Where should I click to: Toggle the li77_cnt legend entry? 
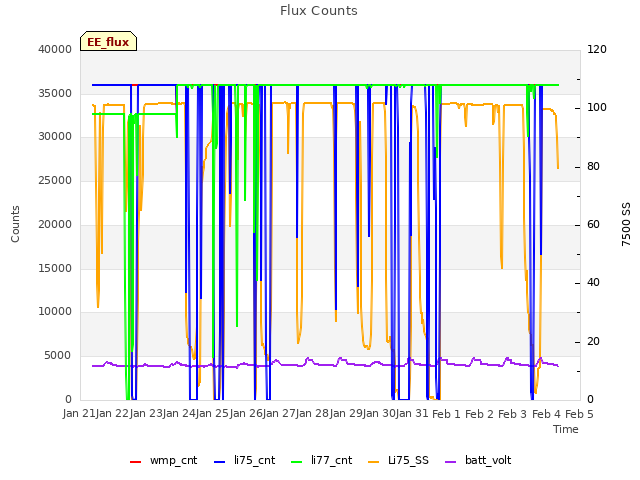(x=322, y=460)
